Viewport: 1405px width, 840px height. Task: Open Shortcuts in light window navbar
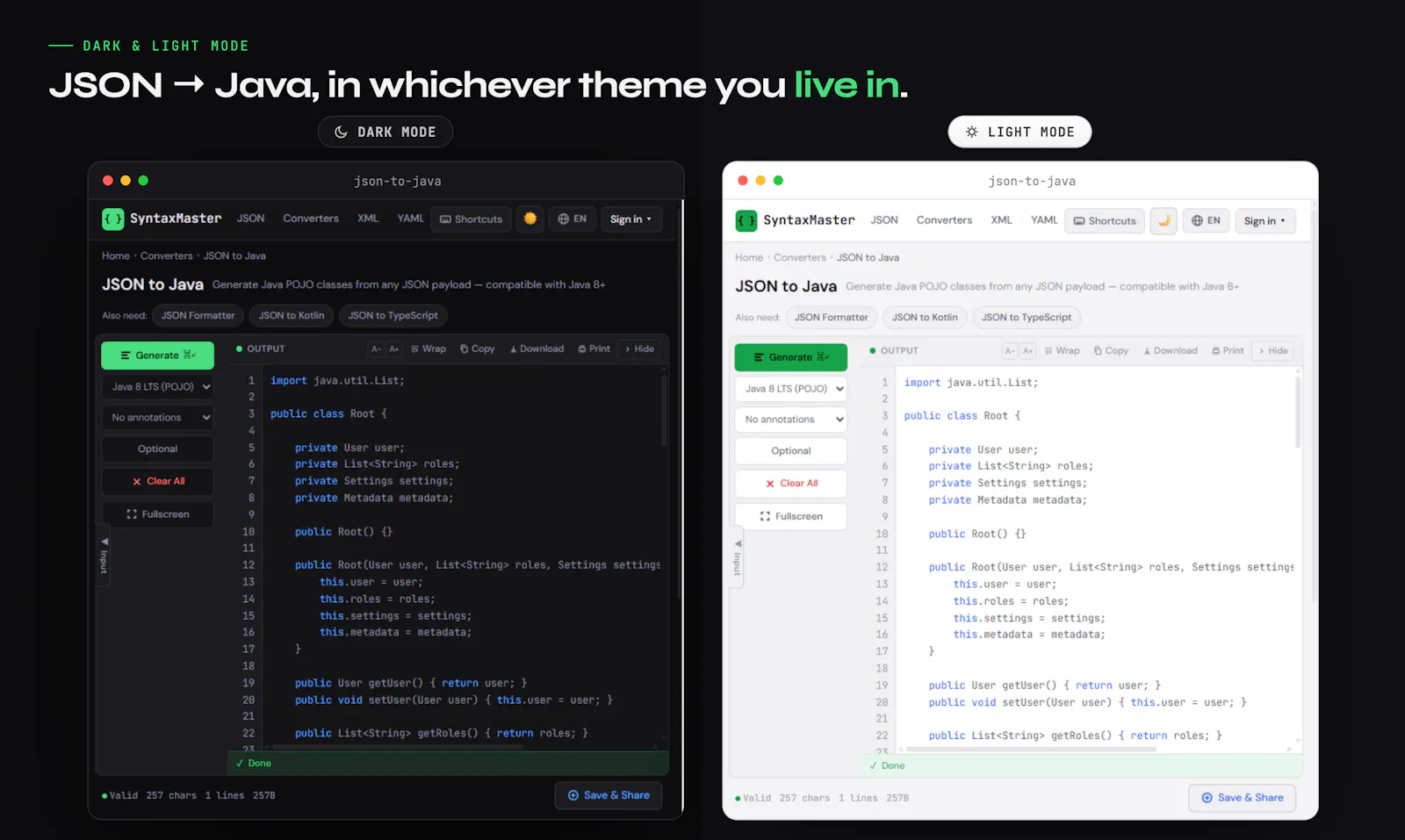1105,220
